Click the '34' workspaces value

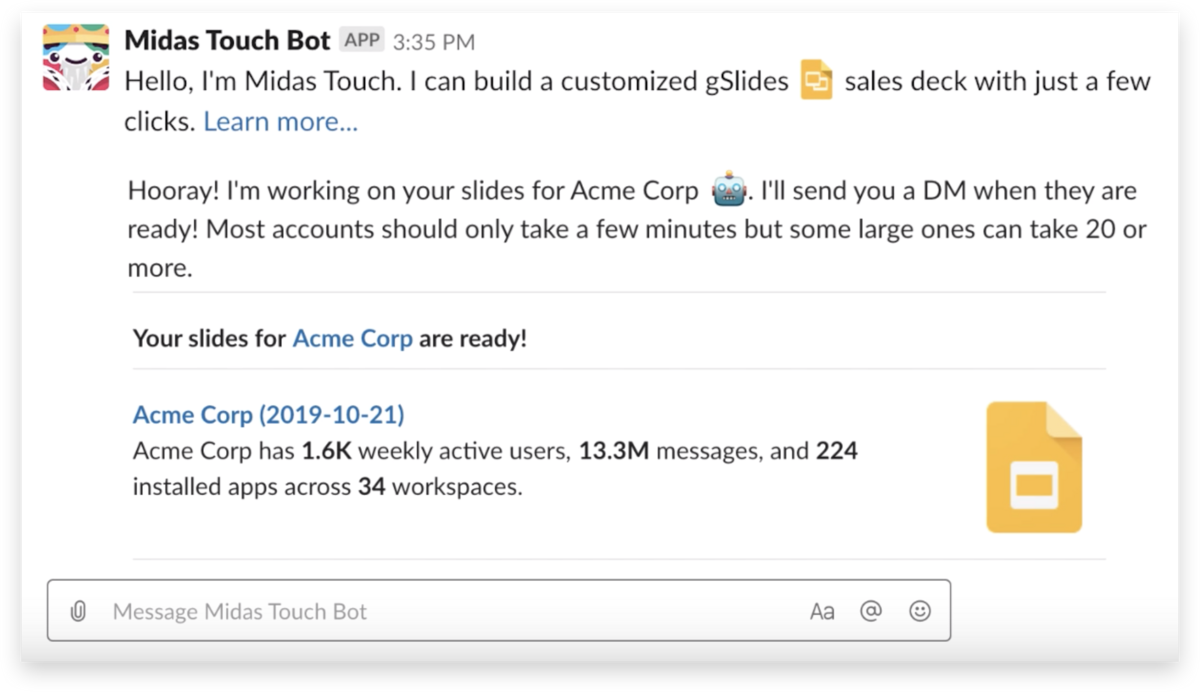372,489
